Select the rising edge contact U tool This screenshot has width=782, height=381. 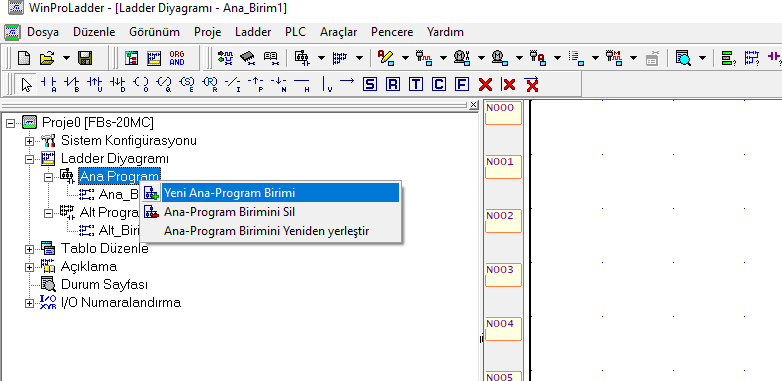coord(94,84)
